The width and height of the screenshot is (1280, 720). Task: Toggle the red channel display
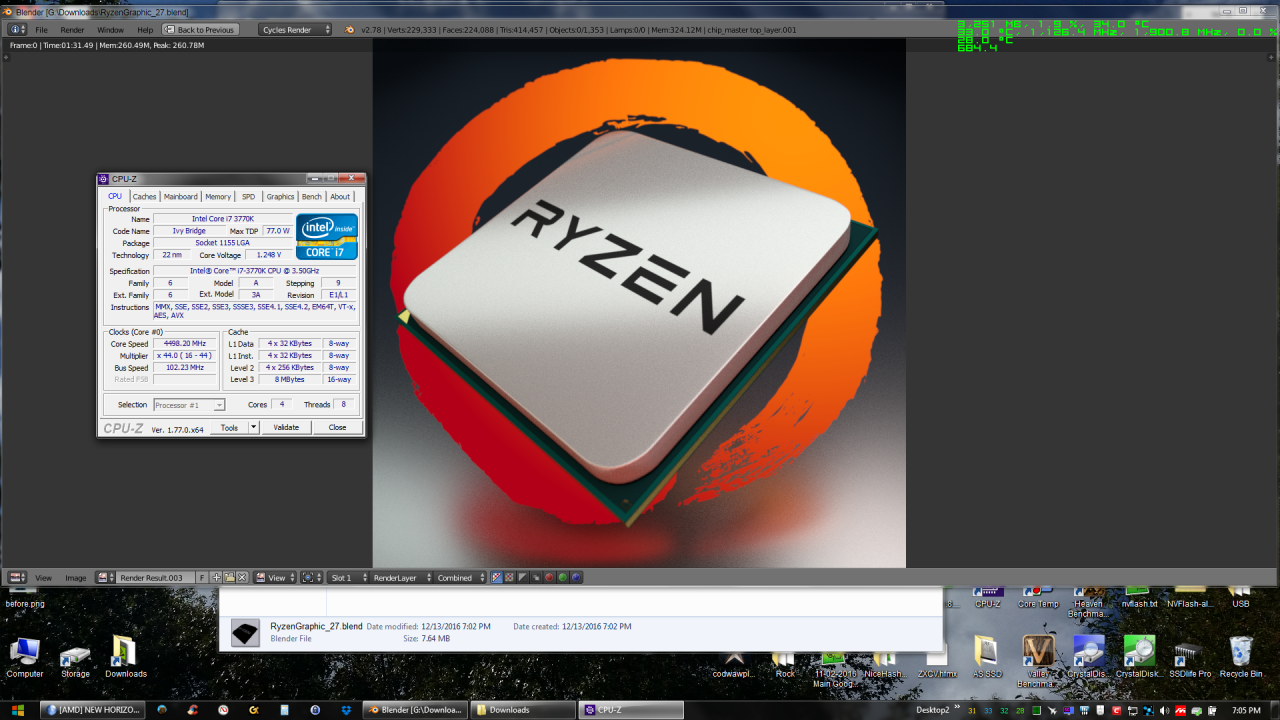point(549,577)
